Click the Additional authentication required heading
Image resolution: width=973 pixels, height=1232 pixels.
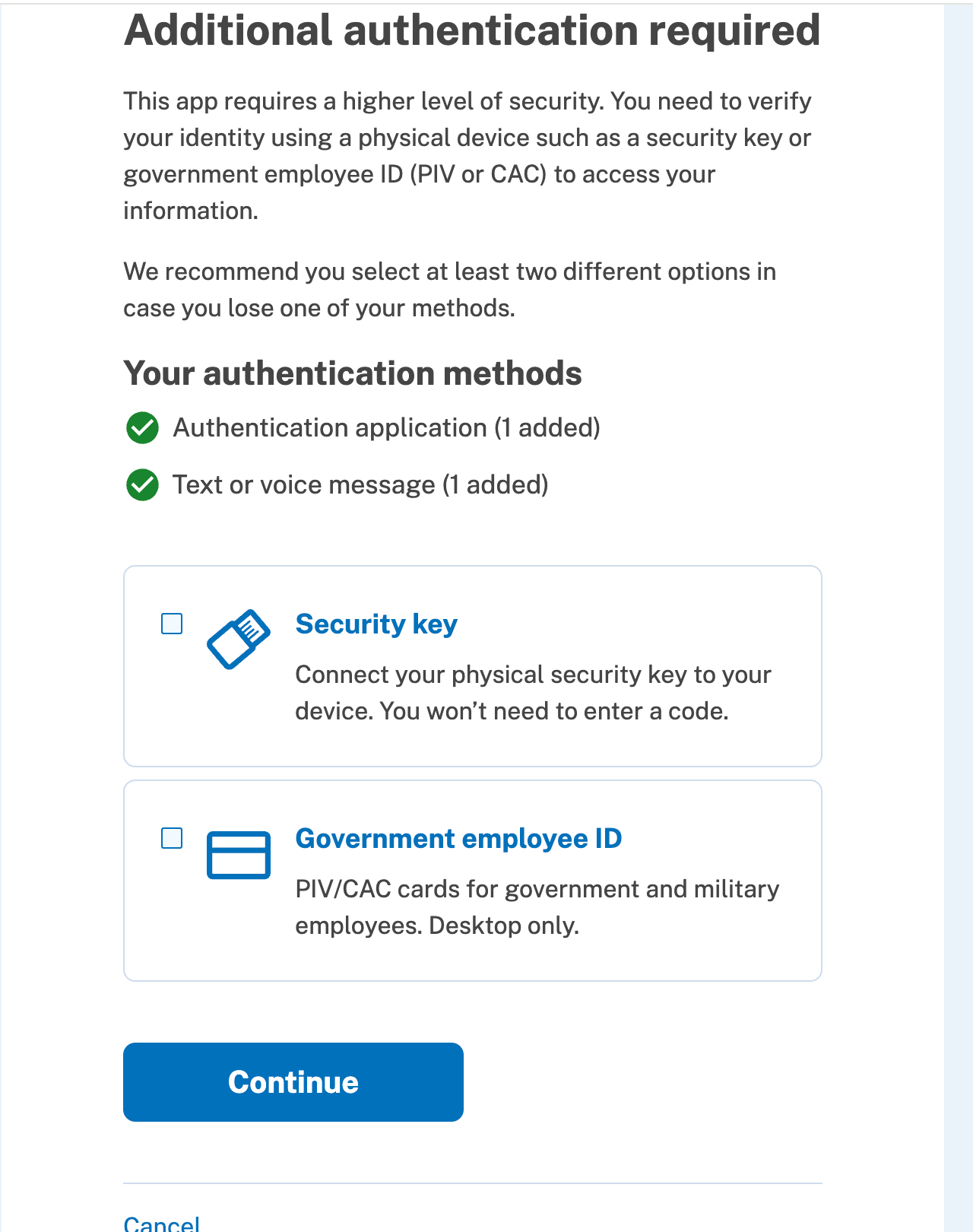tap(471, 30)
